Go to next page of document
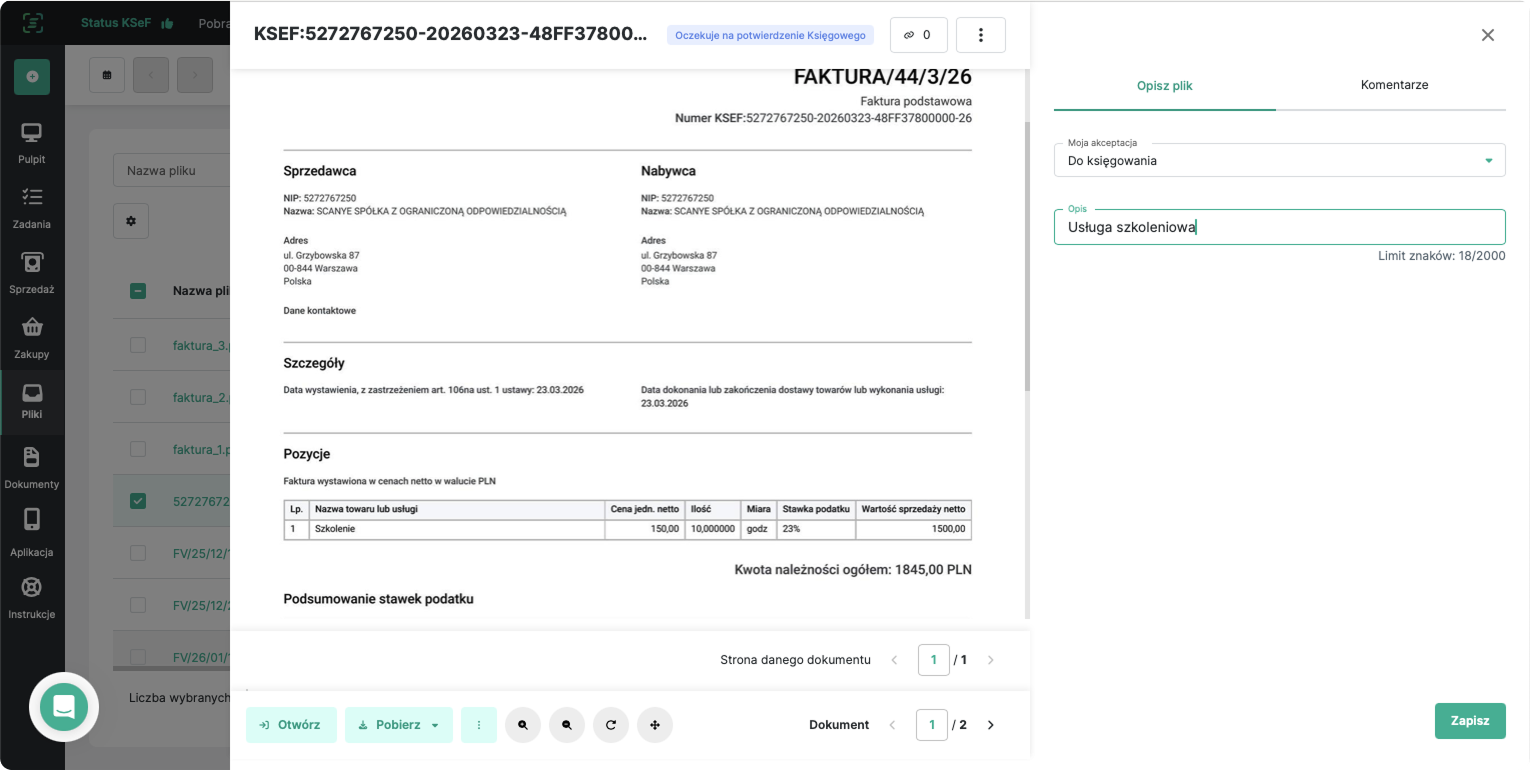 991,660
